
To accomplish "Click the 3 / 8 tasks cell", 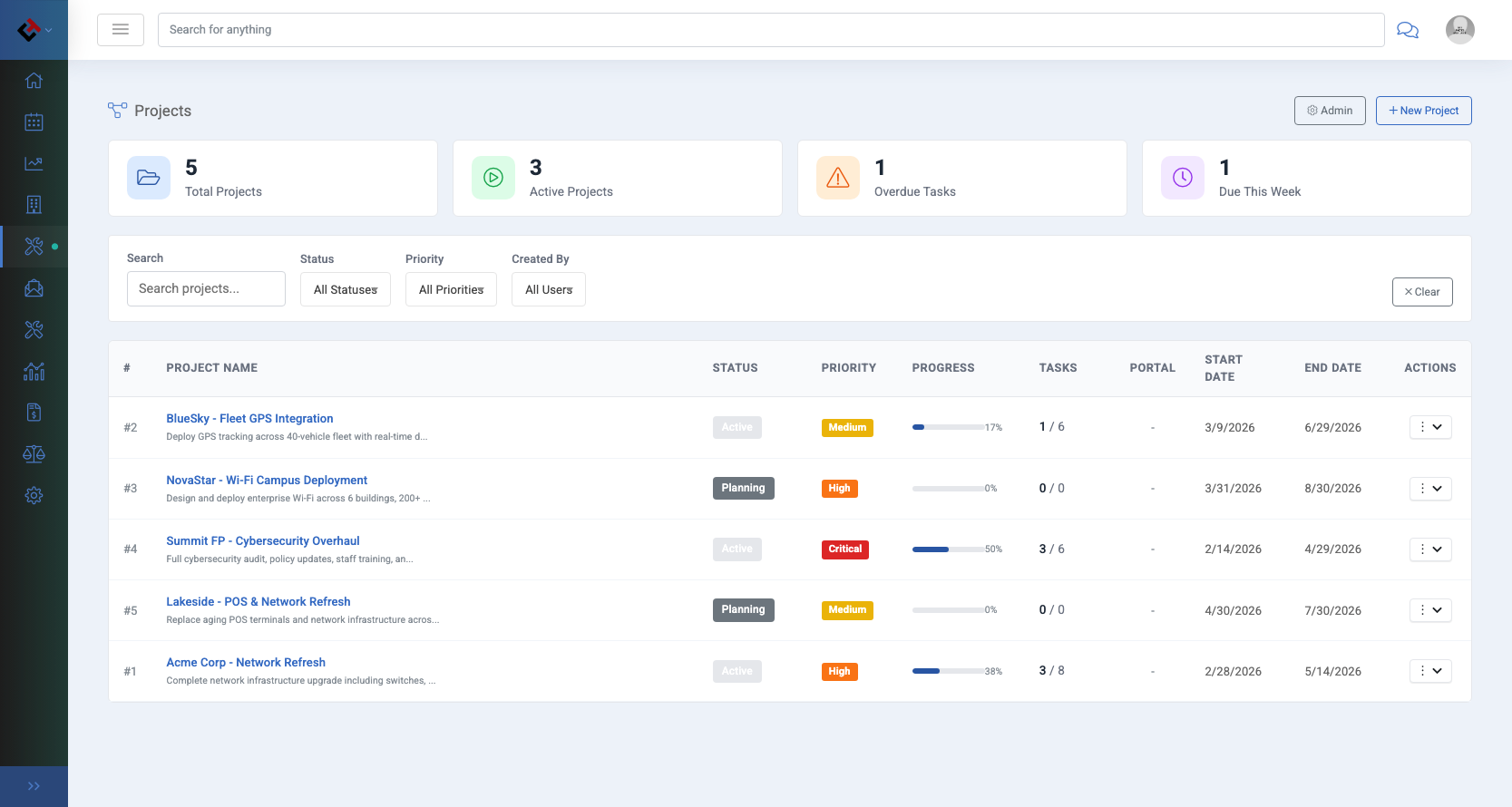I will click(x=1052, y=671).
